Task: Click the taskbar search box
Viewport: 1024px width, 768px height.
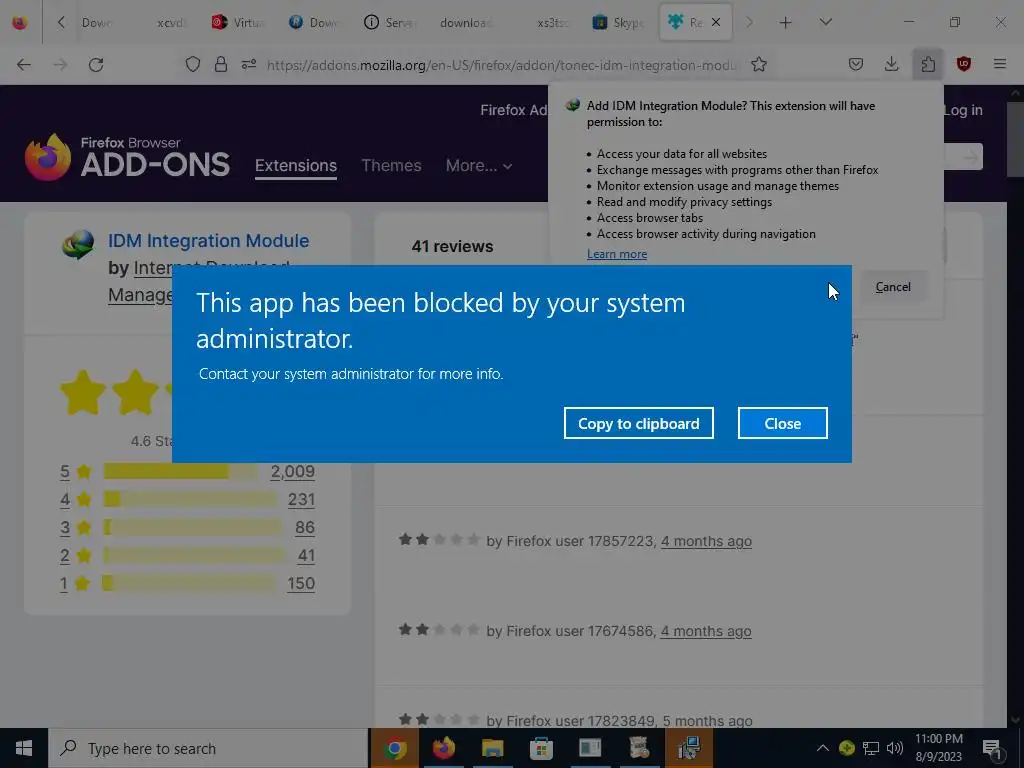Action: (208, 748)
